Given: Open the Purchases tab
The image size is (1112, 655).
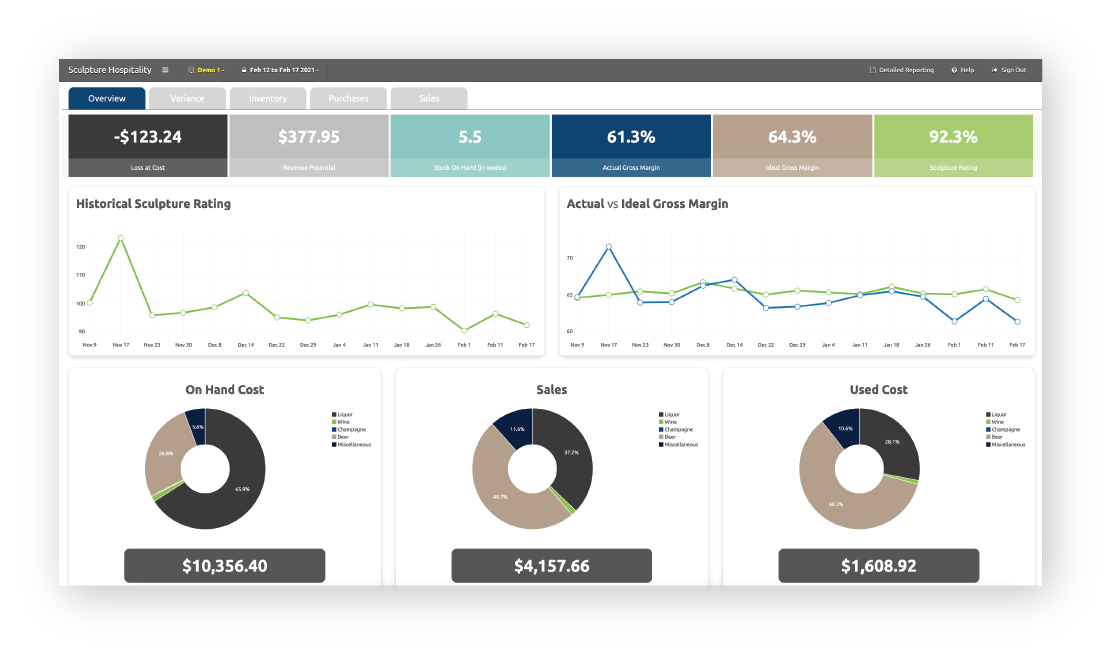Looking at the screenshot, I should click(x=348, y=98).
